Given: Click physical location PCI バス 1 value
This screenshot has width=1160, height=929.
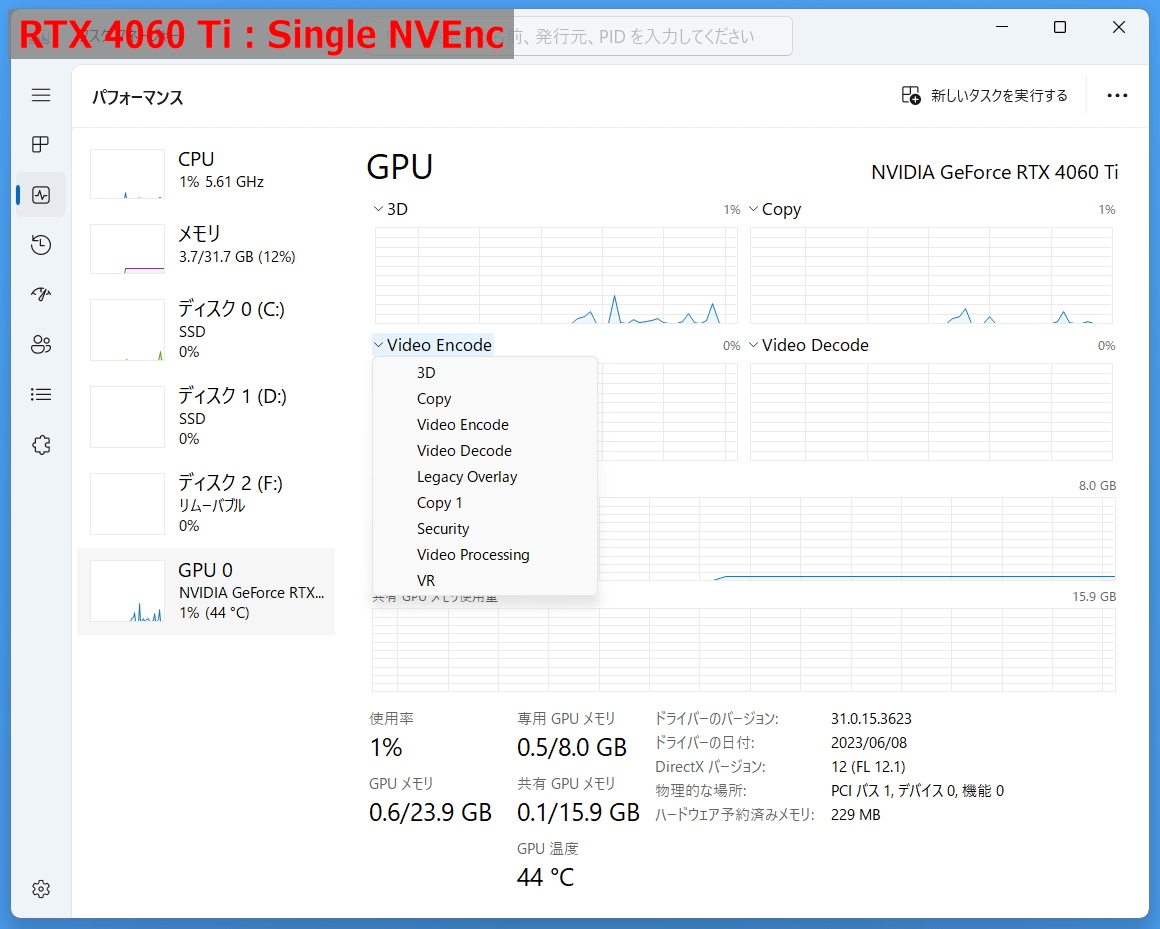Looking at the screenshot, I should pos(917,791).
